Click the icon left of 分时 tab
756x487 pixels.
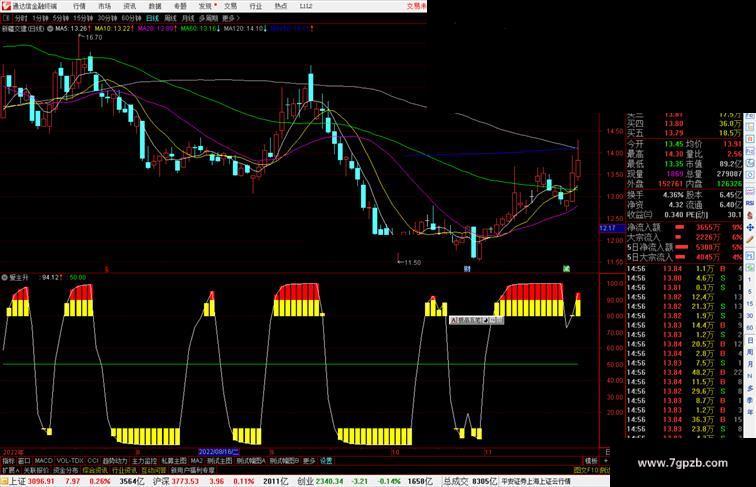[x=6, y=18]
